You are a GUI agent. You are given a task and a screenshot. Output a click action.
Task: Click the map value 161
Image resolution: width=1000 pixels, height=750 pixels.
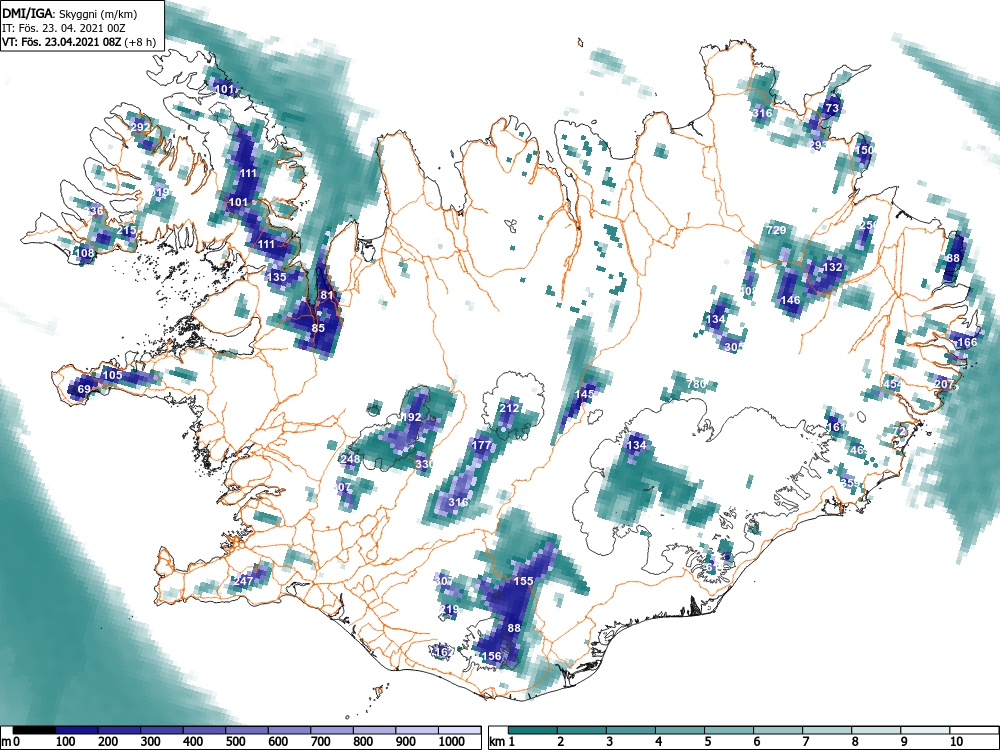(x=835, y=427)
